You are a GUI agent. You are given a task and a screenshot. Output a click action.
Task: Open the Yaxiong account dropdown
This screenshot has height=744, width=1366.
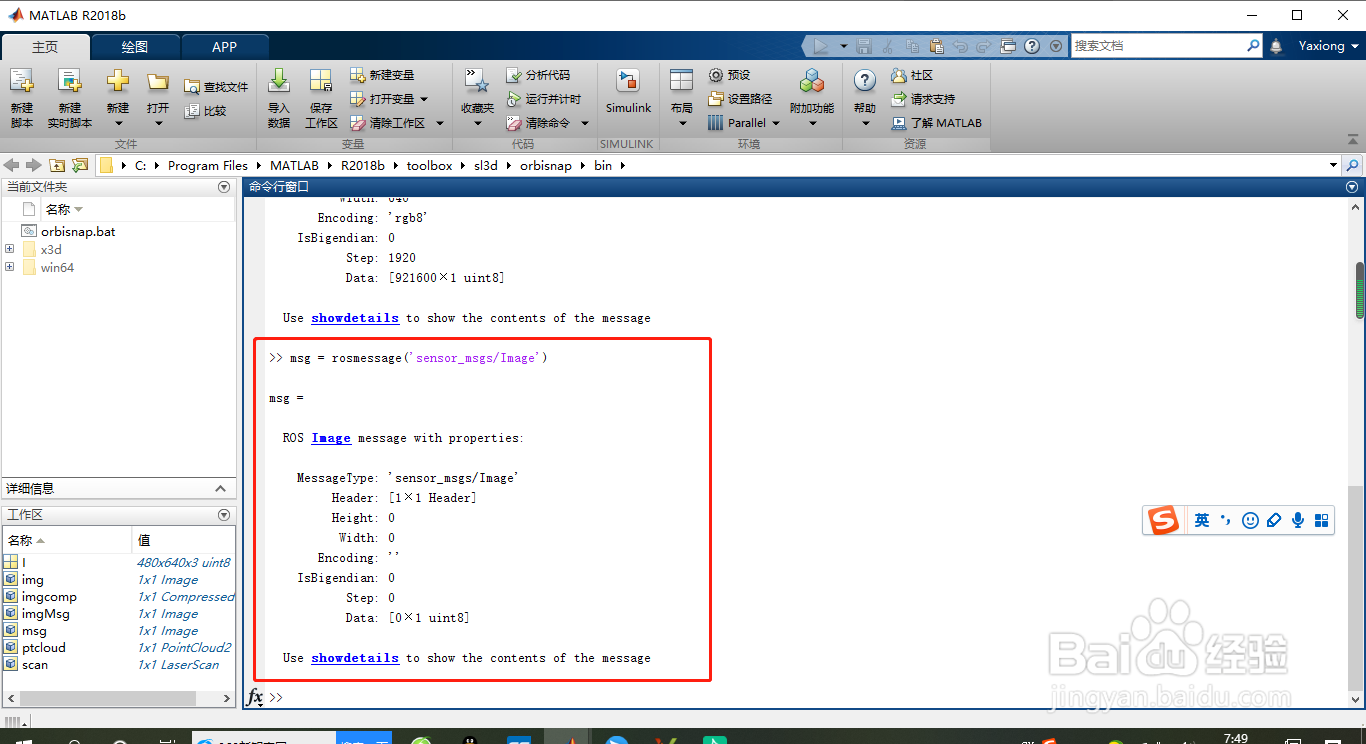1330,46
